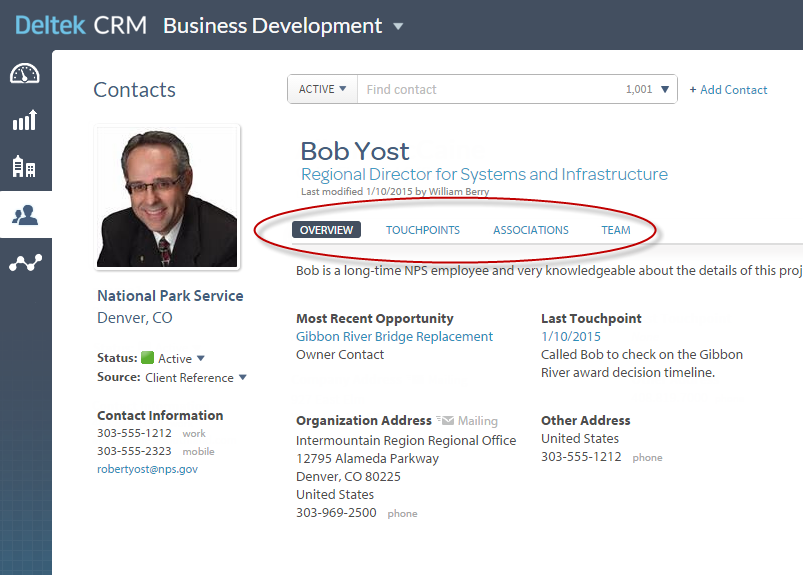Click inside the Find contact search field
Screen dimensions: 803x575
[x=490, y=90]
